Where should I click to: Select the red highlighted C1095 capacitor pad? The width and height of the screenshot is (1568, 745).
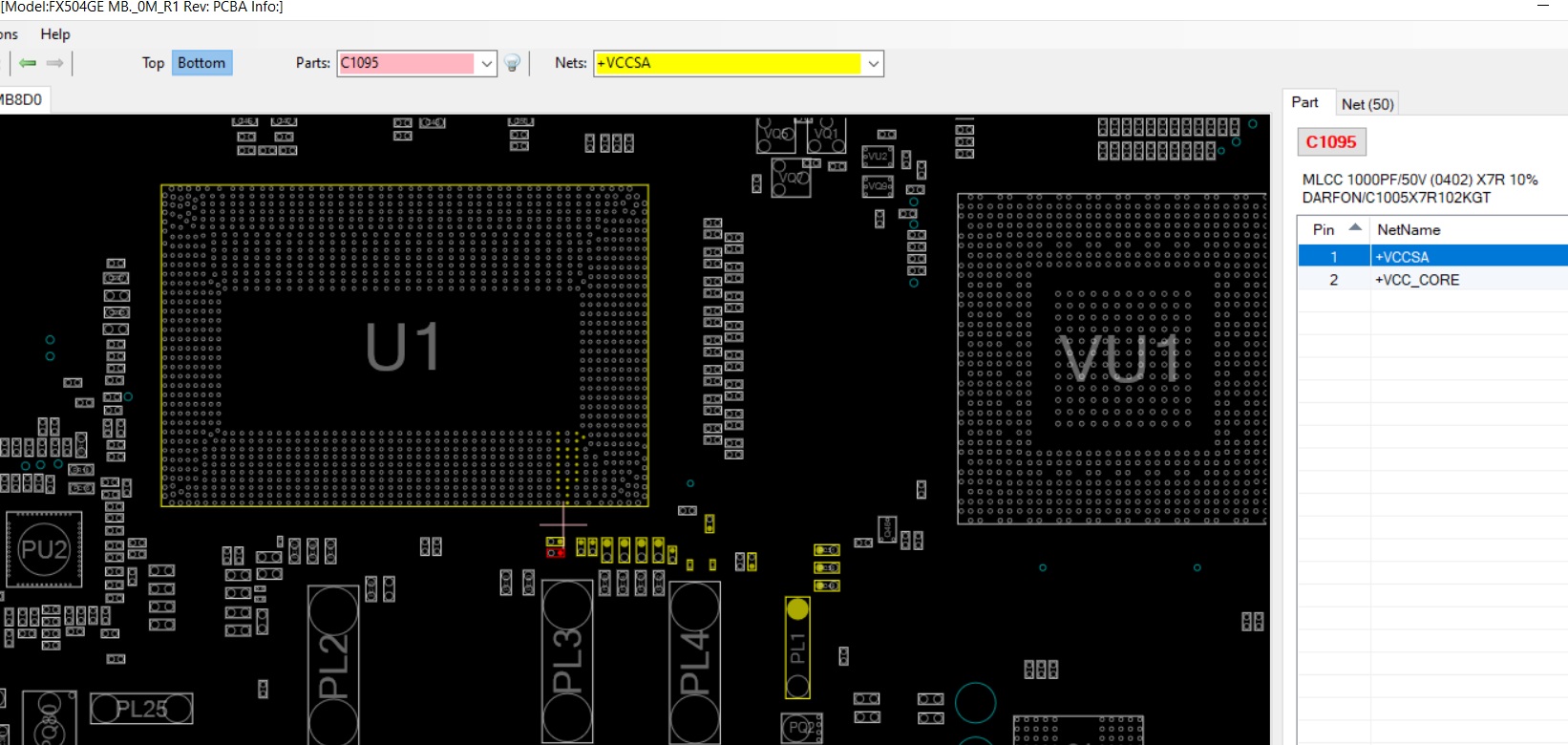(555, 552)
